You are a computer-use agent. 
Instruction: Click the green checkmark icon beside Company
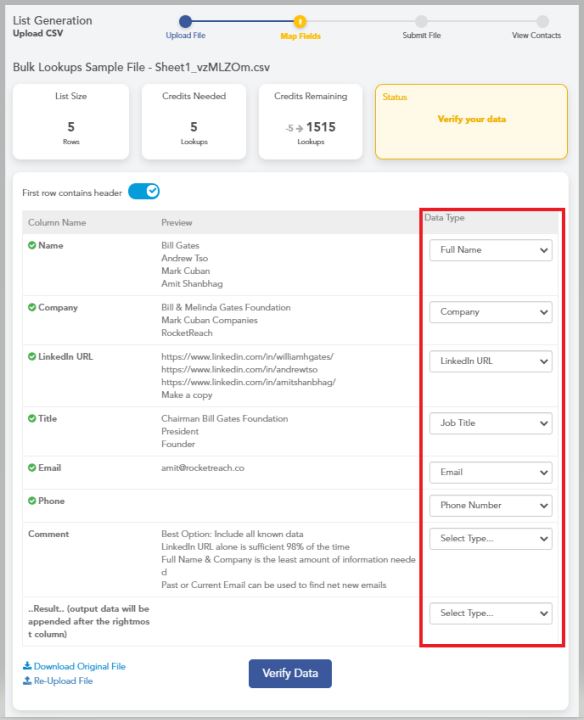pos(32,307)
